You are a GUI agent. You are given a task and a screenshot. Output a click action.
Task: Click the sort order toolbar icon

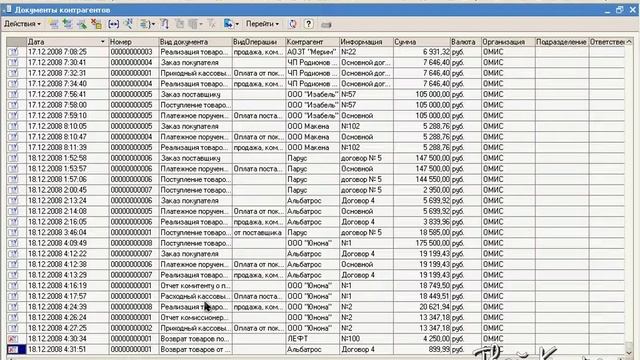[x=164, y=24]
